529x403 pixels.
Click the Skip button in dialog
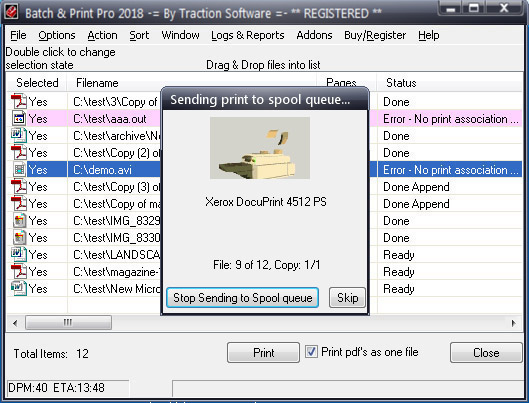[x=347, y=297]
